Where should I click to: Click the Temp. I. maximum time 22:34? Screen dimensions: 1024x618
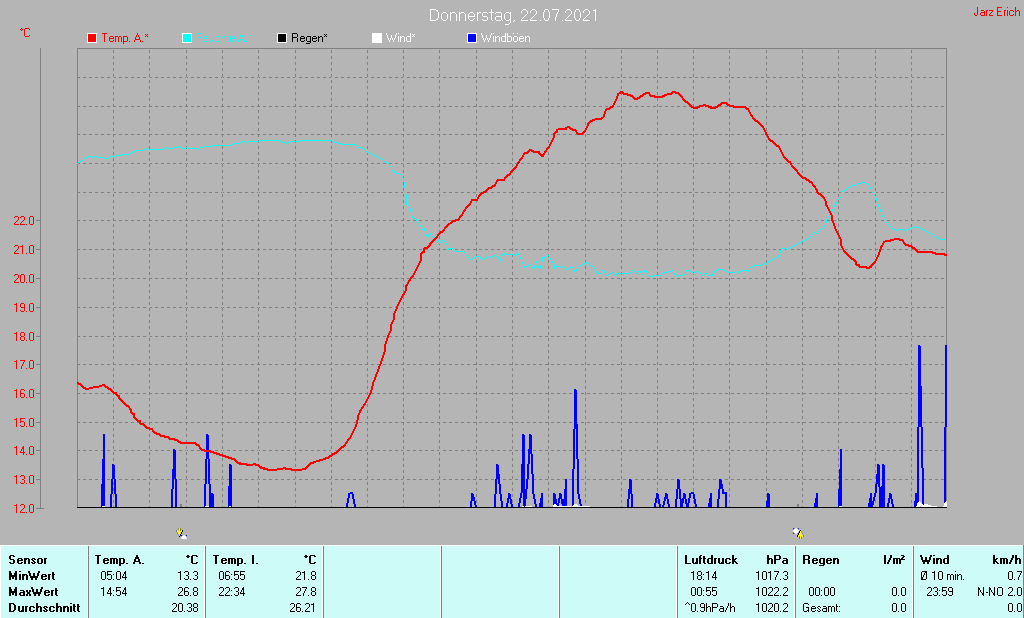click(x=232, y=592)
